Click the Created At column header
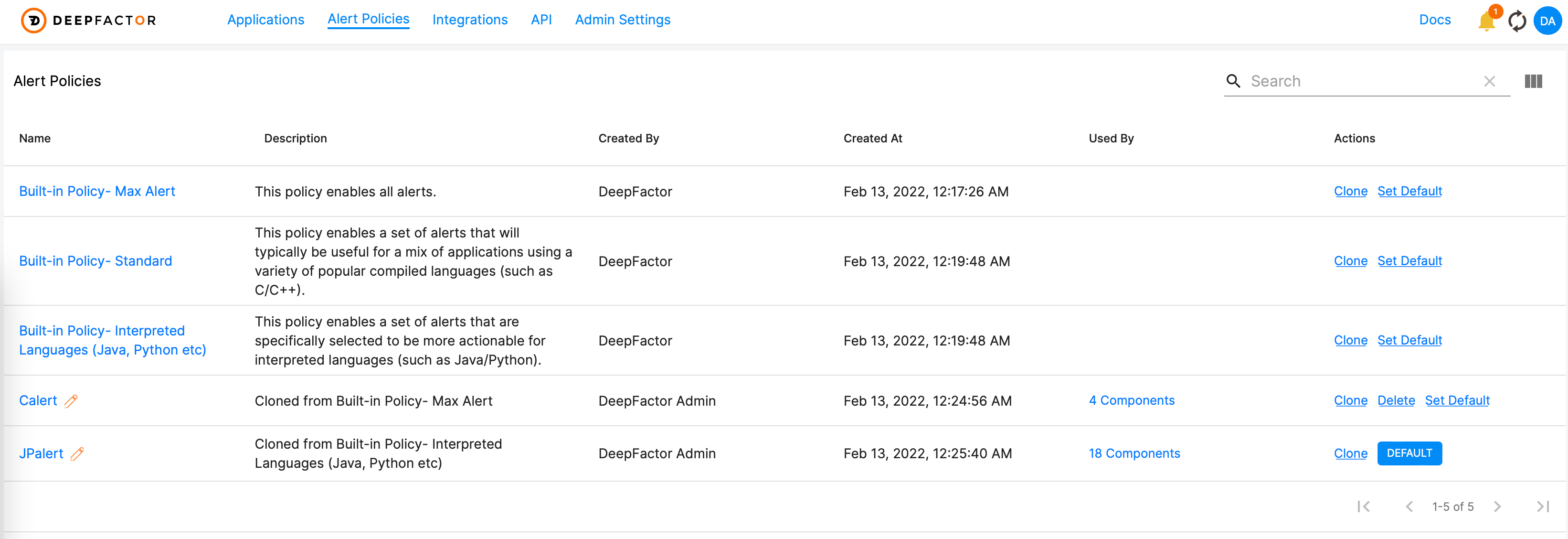1568x539 pixels. tap(872, 138)
